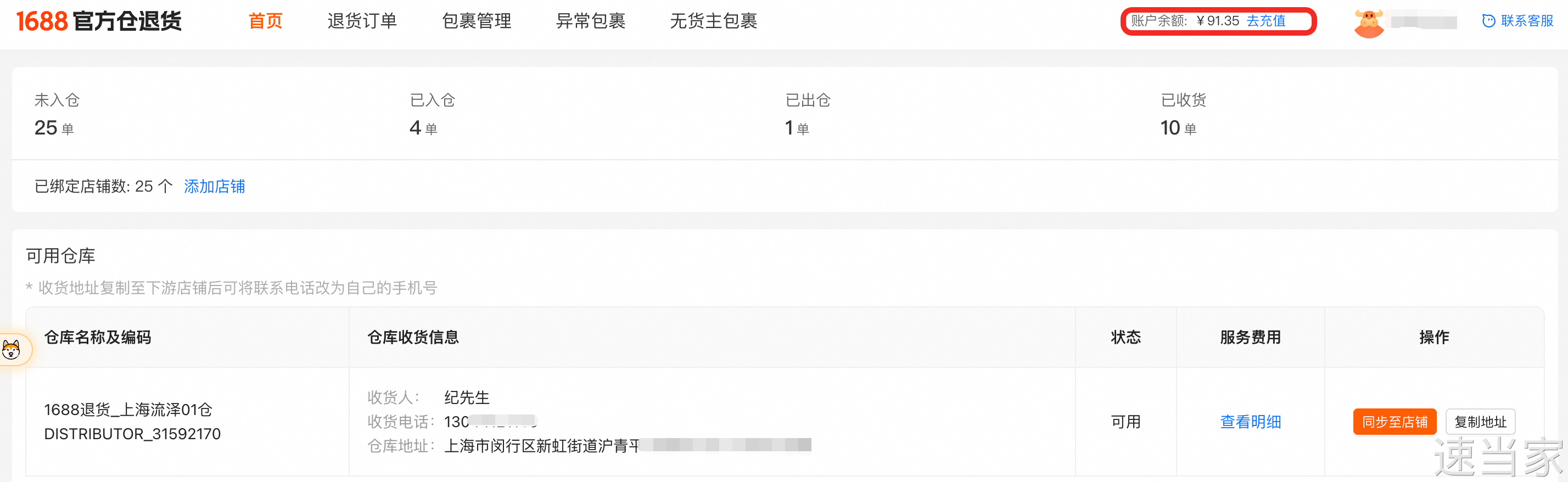Click the 复制地址 button
The height and width of the screenshot is (482, 1568).
pos(1480,422)
